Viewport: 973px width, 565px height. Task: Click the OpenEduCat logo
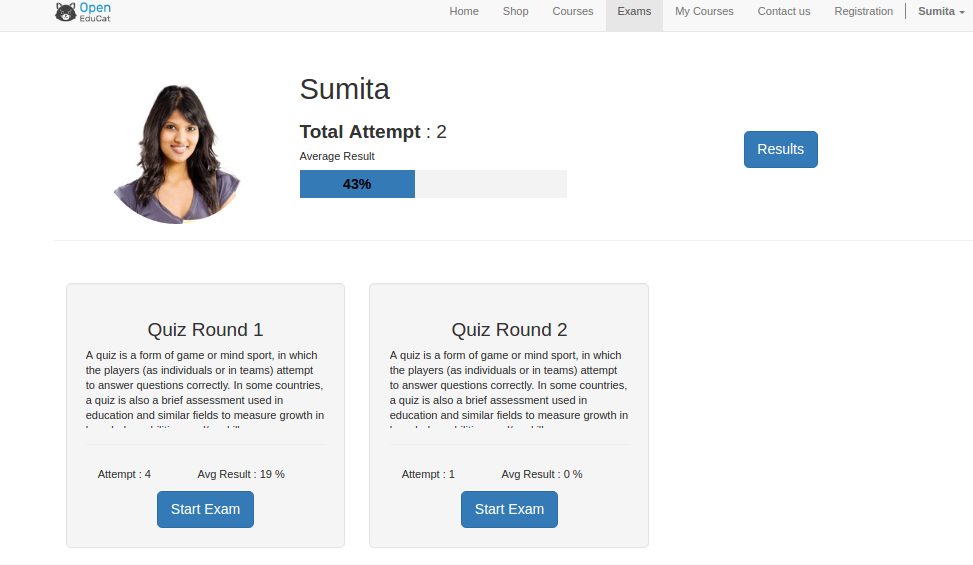pos(83,12)
